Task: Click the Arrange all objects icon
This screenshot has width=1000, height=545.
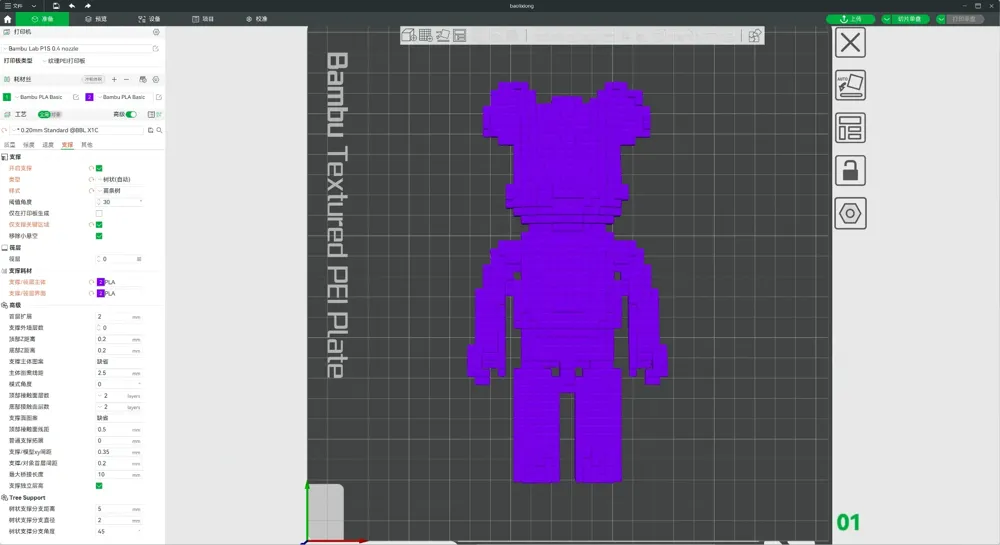Action: tap(460, 35)
